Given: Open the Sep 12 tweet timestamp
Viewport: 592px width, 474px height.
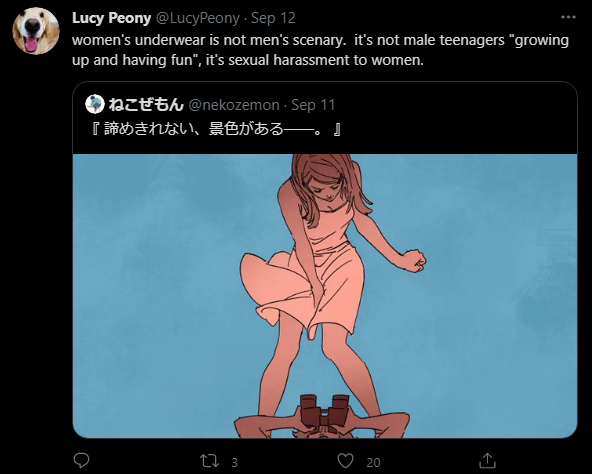Looking at the screenshot, I should (273, 18).
